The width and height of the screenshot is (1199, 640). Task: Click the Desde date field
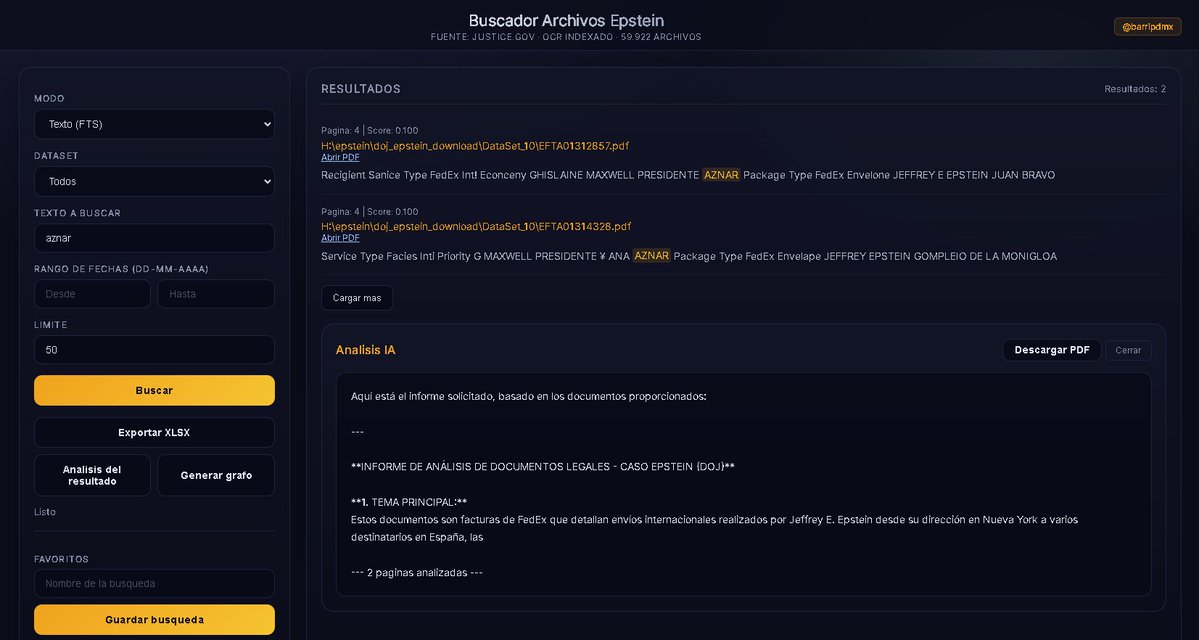point(92,293)
